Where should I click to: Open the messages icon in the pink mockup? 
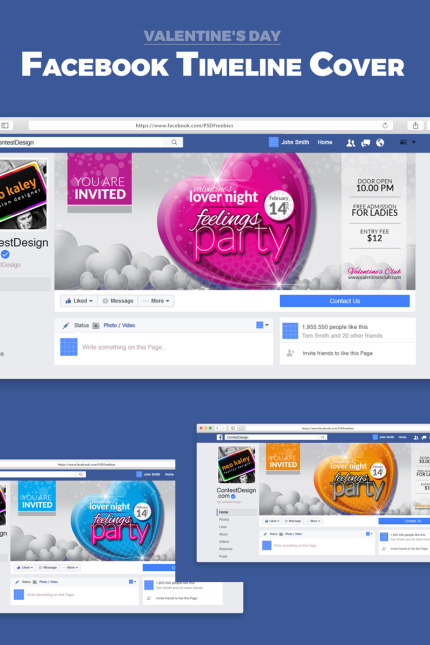pyautogui.click(x=365, y=143)
